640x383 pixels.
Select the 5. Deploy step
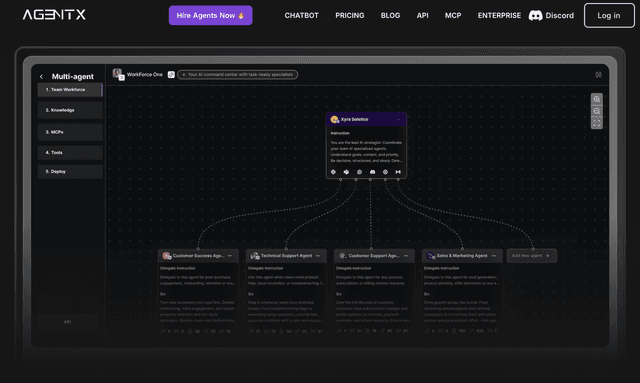click(70, 171)
